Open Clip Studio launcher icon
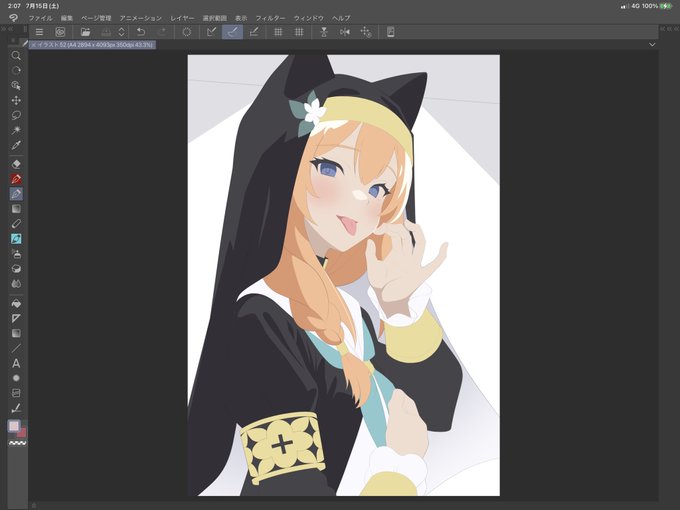680x510 pixels. point(60,32)
